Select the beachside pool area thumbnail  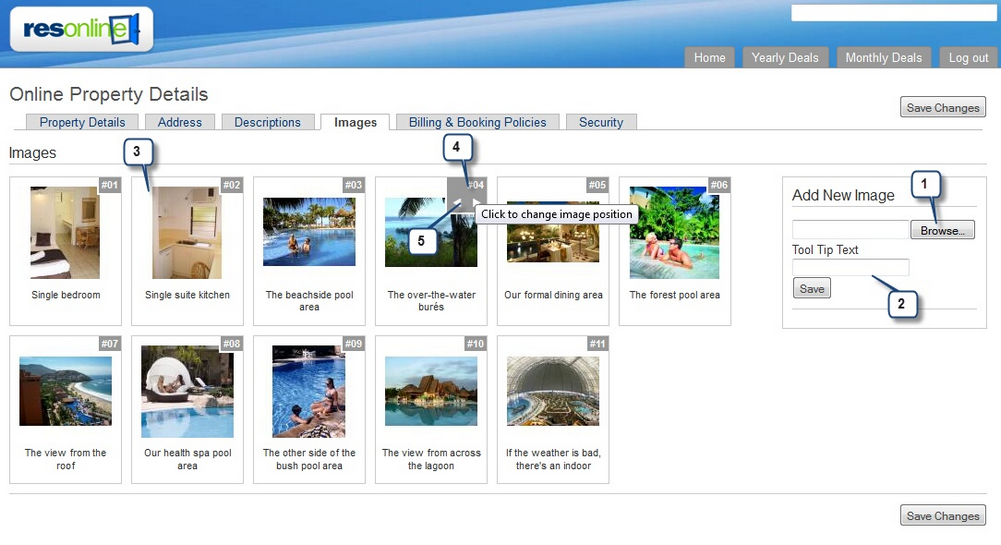(309, 232)
